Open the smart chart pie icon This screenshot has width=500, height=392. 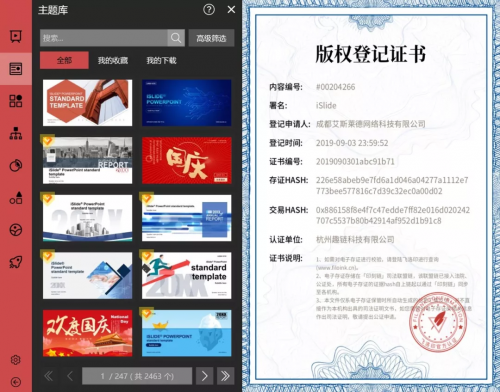pos(16,165)
